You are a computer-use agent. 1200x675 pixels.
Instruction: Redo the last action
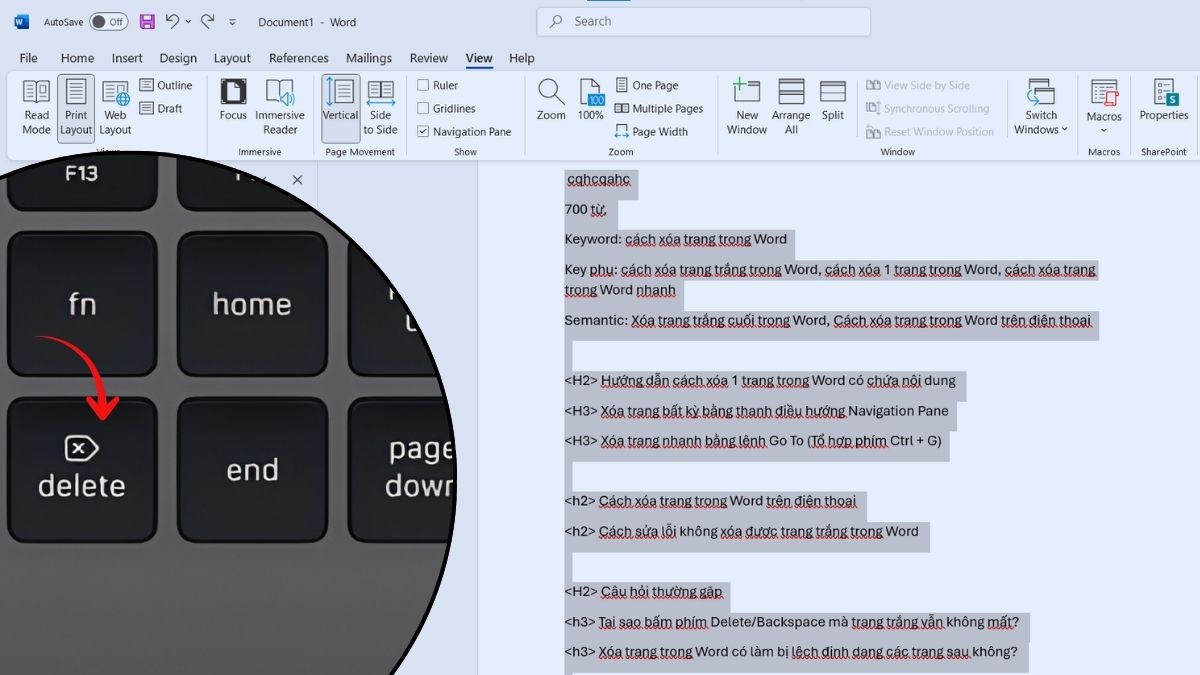coord(207,21)
